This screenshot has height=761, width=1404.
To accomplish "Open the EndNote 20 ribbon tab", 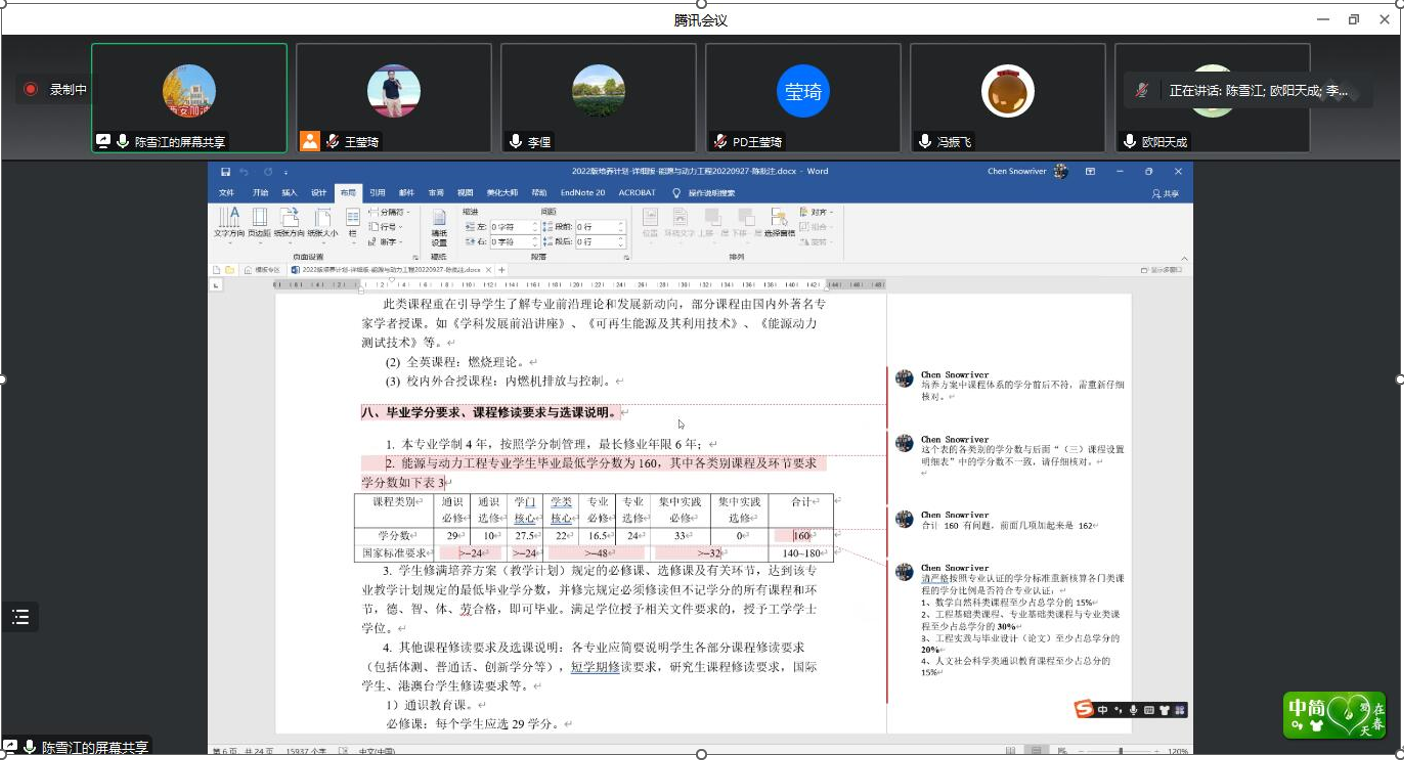I will pyautogui.click(x=582, y=193).
